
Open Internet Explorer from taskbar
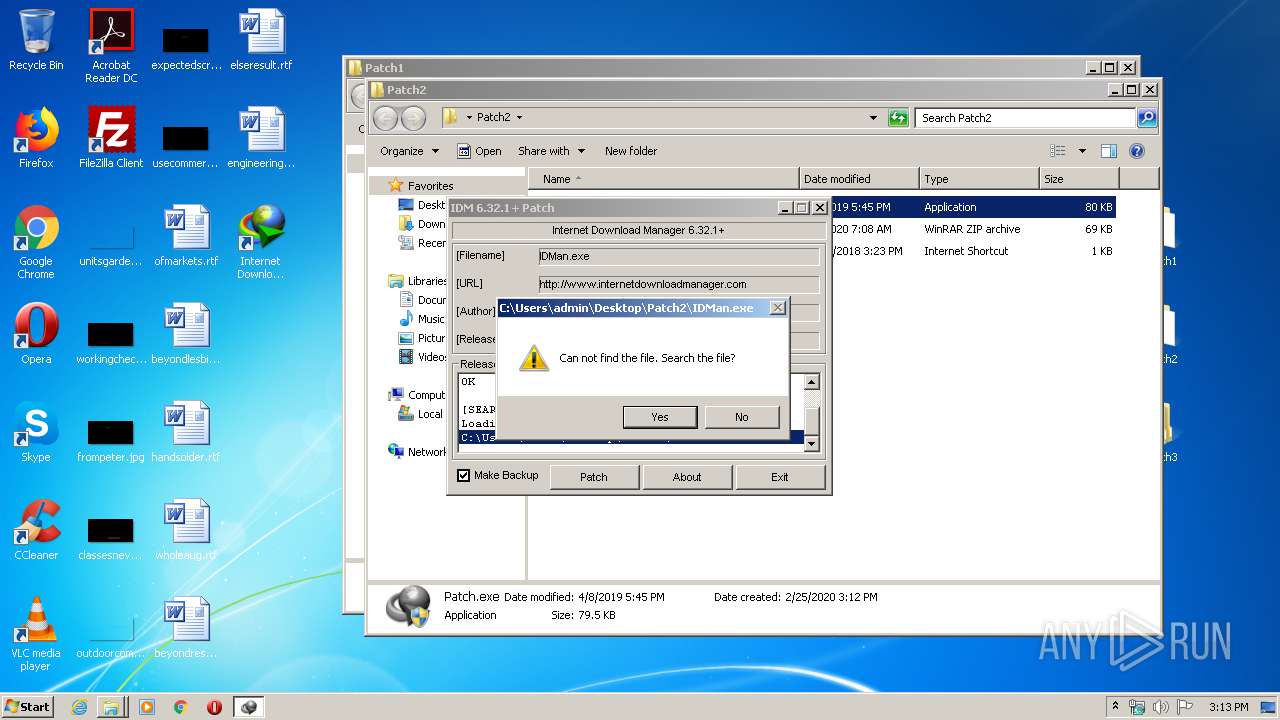(80, 707)
